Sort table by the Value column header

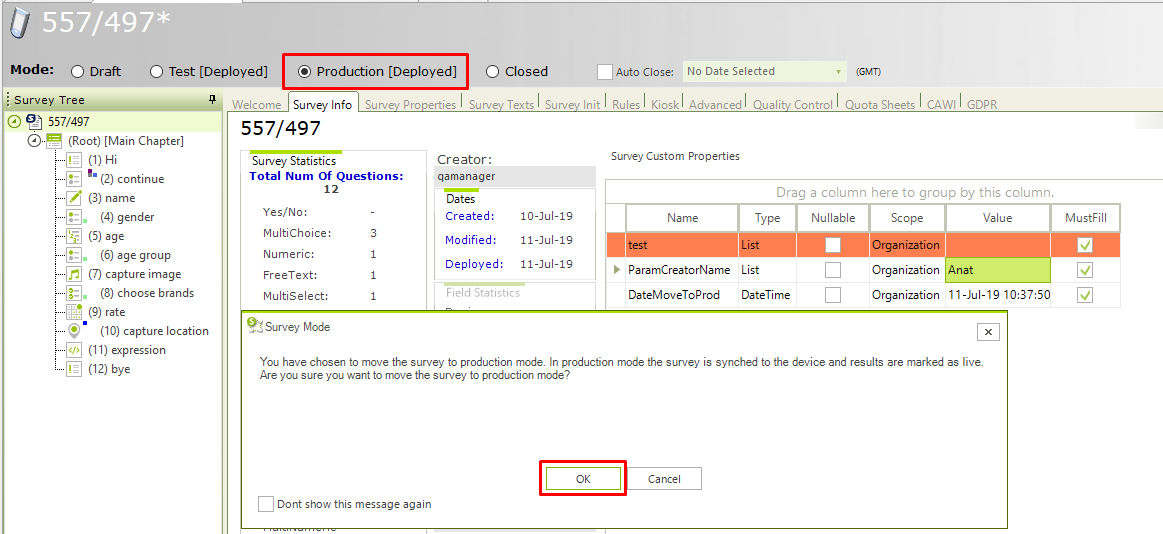point(998,218)
